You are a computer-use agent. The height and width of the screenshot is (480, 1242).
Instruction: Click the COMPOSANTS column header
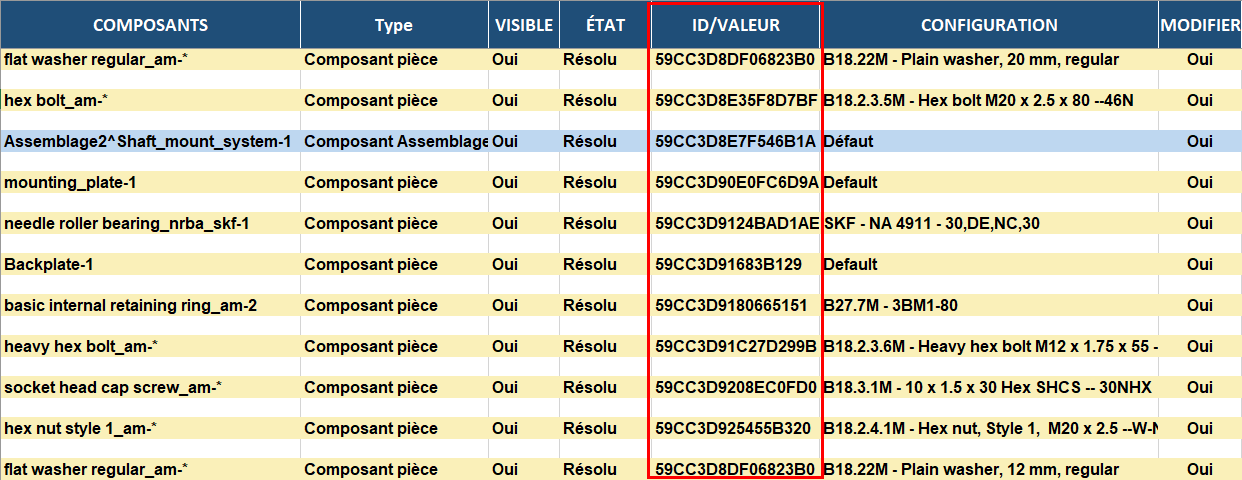tap(150, 25)
